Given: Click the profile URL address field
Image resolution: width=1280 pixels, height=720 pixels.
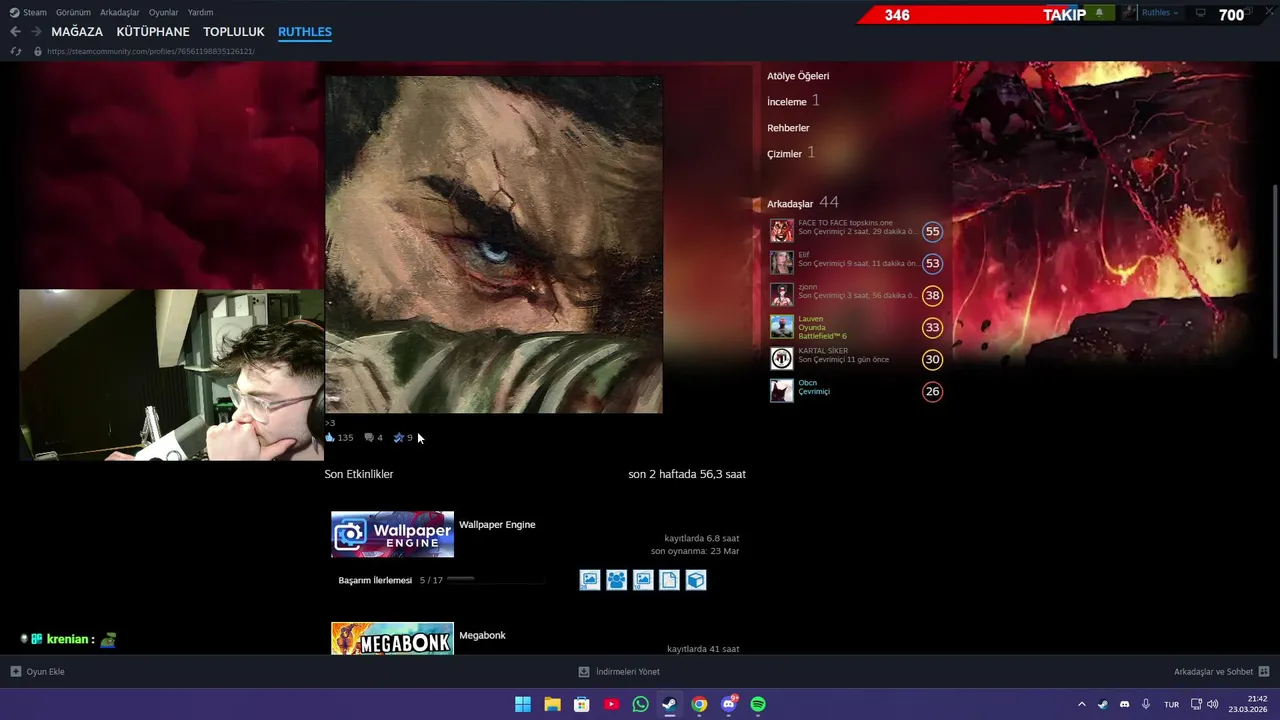Looking at the screenshot, I should pyautogui.click(x=150, y=51).
